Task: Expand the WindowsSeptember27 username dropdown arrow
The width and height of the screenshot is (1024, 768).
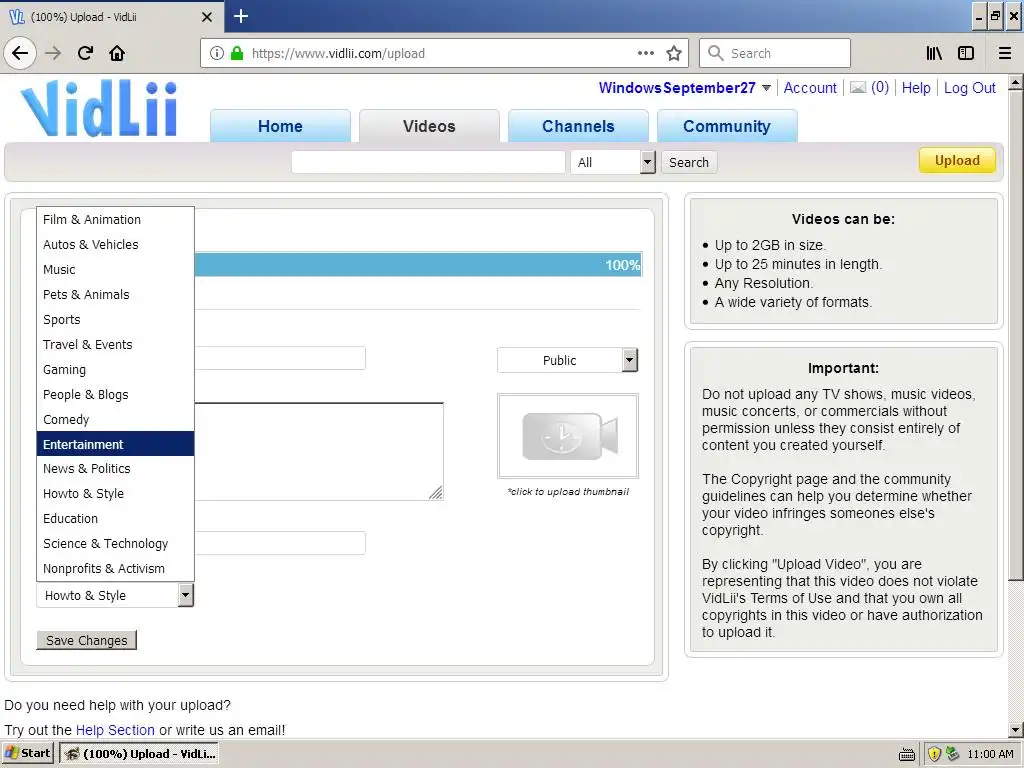Action: [x=766, y=88]
